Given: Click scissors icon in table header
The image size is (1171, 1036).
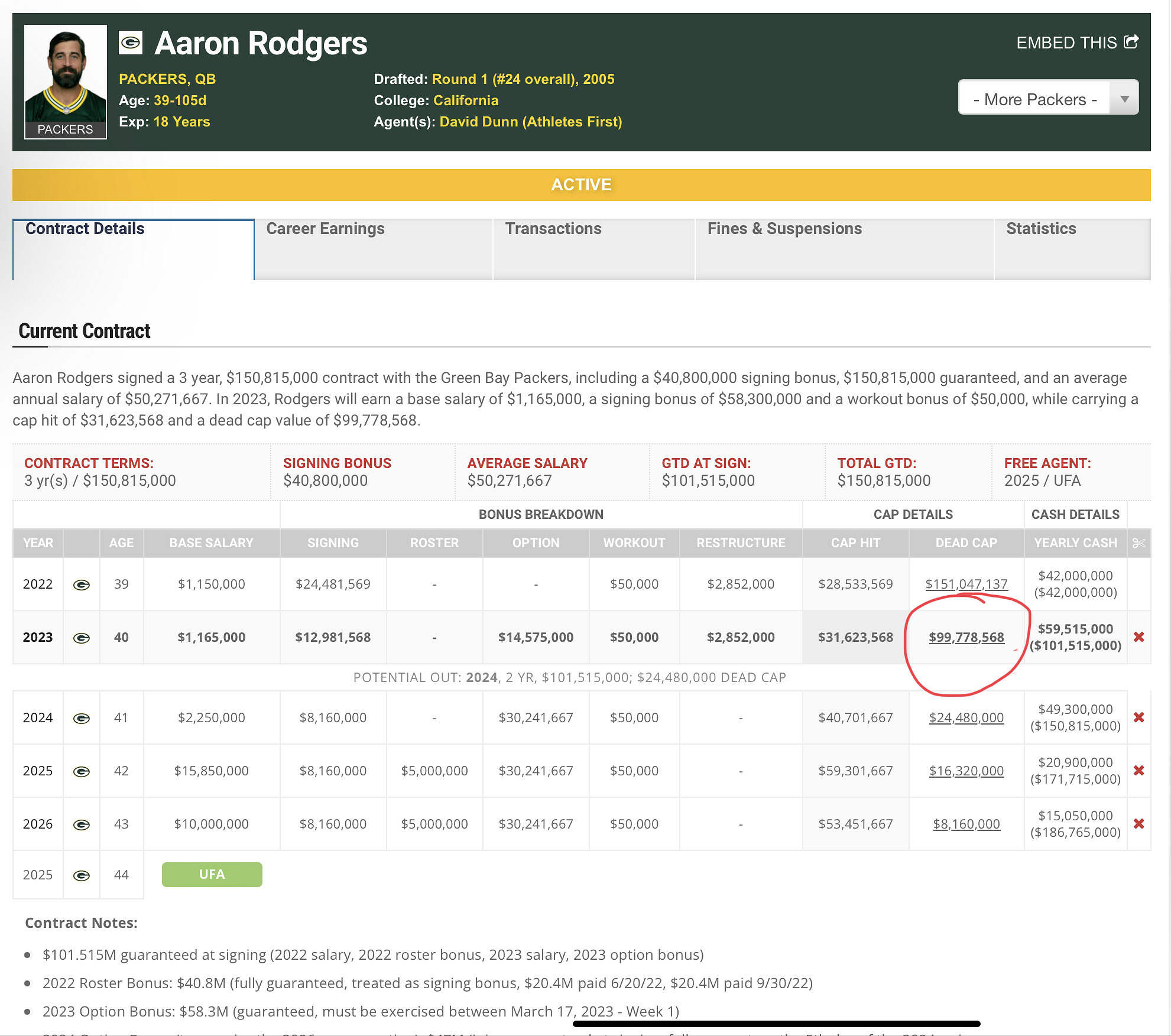Looking at the screenshot, I should pos(1138,543).
